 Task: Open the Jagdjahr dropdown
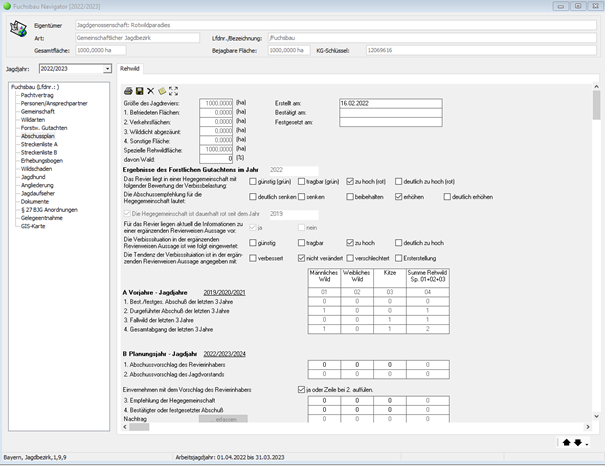pyautogui.click(x=107, y=69)
